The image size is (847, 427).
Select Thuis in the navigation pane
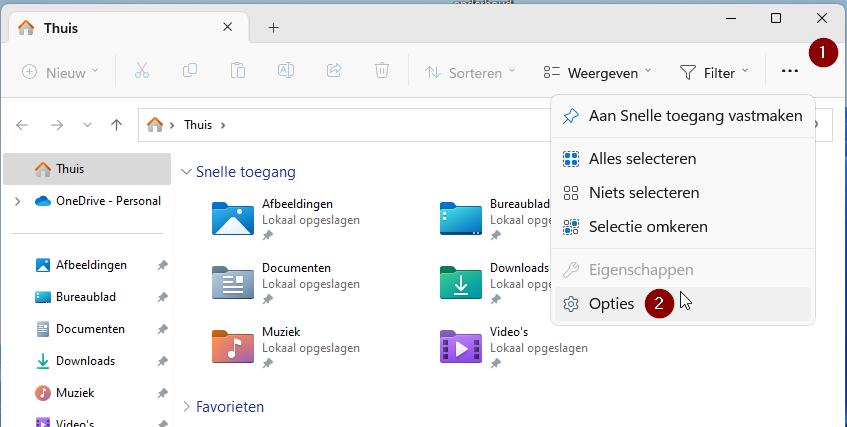pos(87,169)
